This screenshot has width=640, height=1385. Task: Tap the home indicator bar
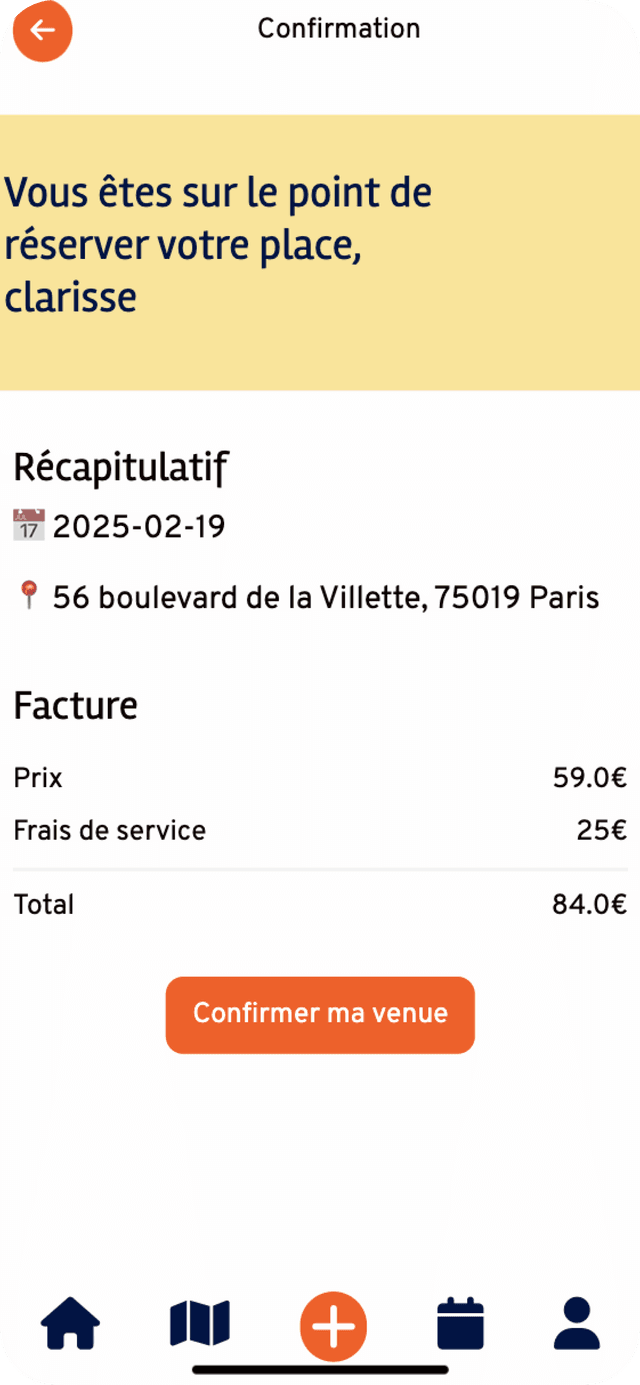320,1369
